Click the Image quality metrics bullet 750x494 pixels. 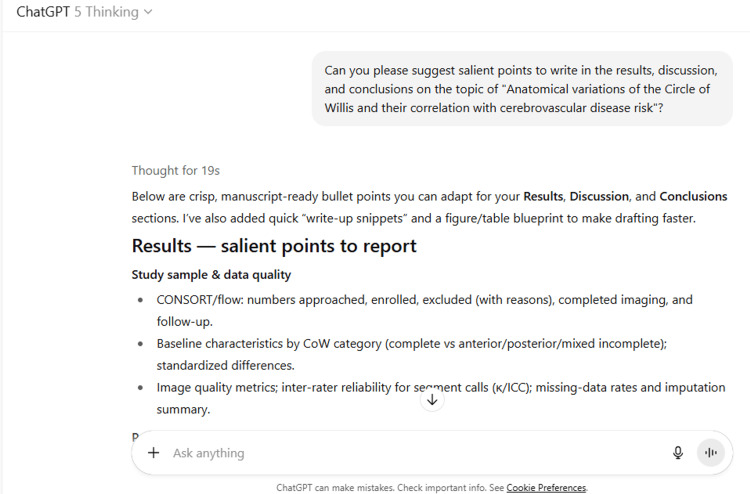click(441, 398)
